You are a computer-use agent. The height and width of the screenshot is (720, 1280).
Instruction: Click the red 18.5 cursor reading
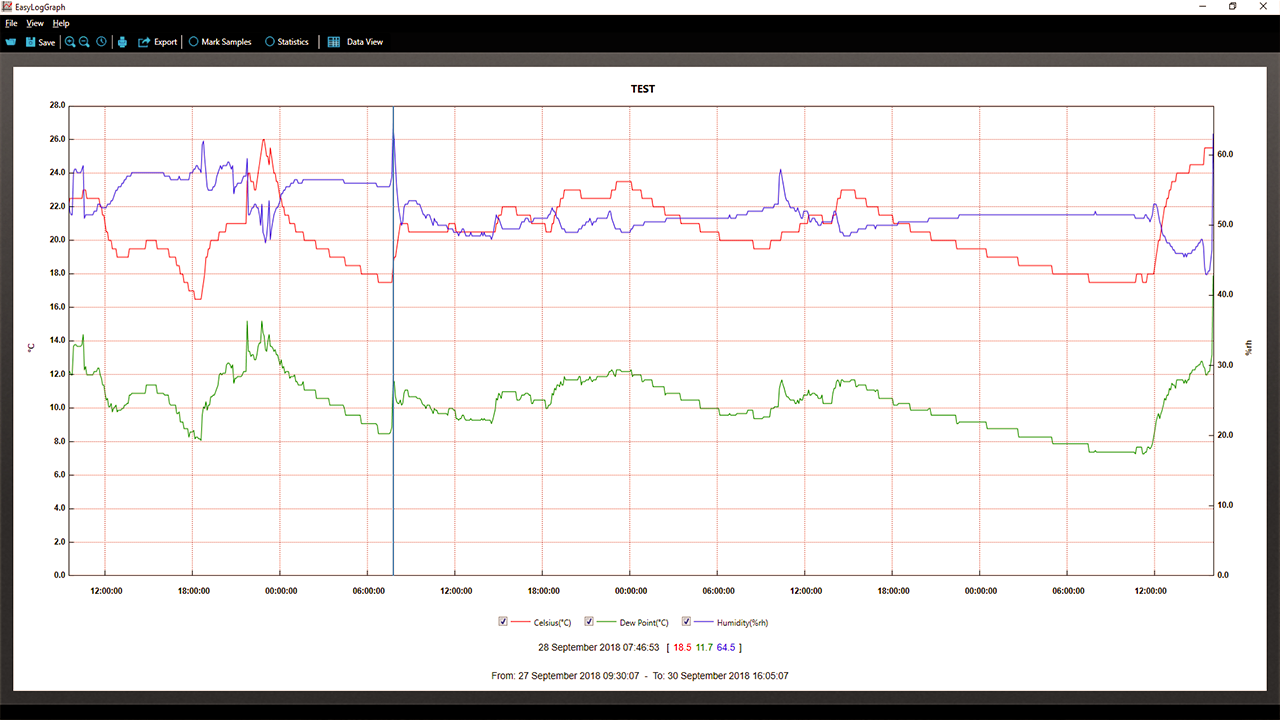tap(683, 647)
